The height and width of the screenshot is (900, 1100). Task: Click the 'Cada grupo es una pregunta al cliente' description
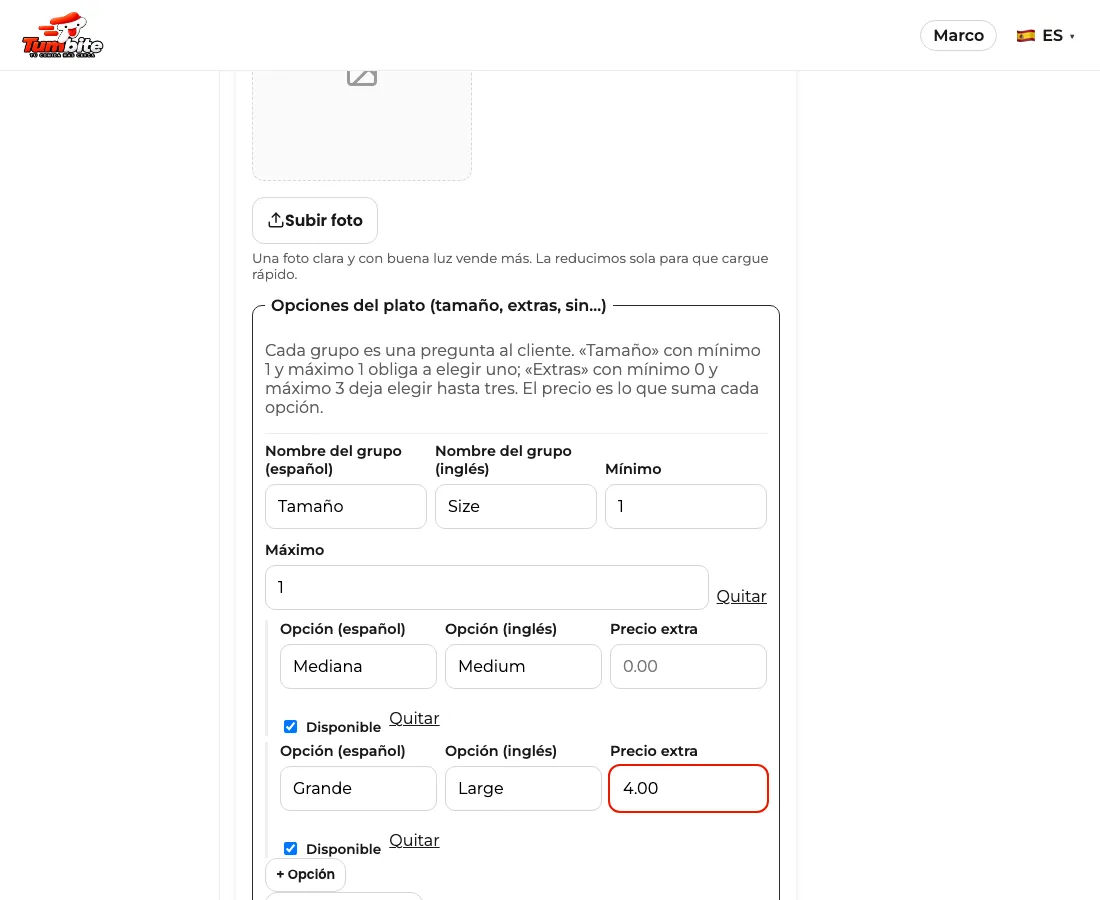click(x=513, y=379)
